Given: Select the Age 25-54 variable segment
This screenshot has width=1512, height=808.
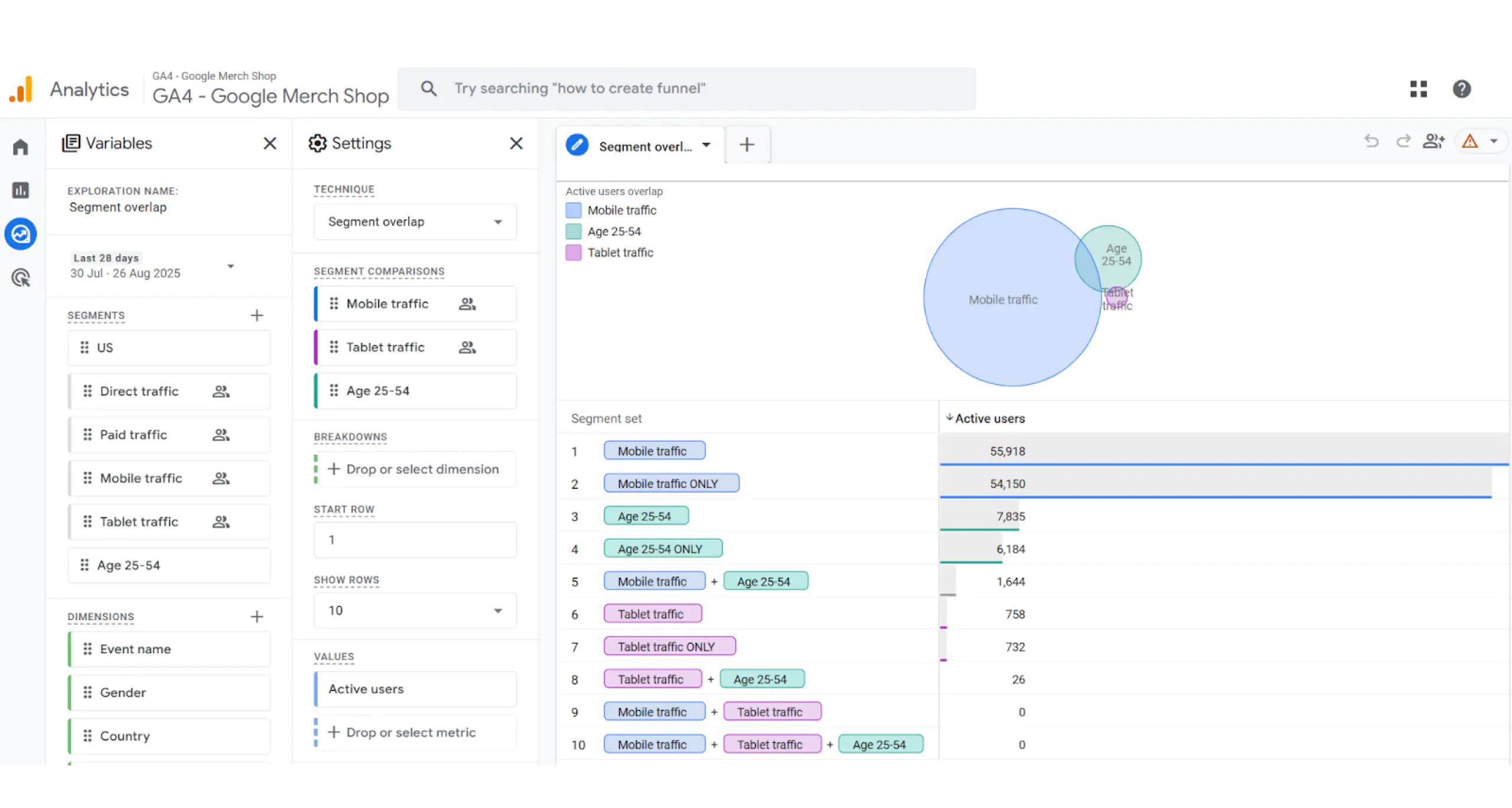Looking at the screenshot, I should (170, 565).
